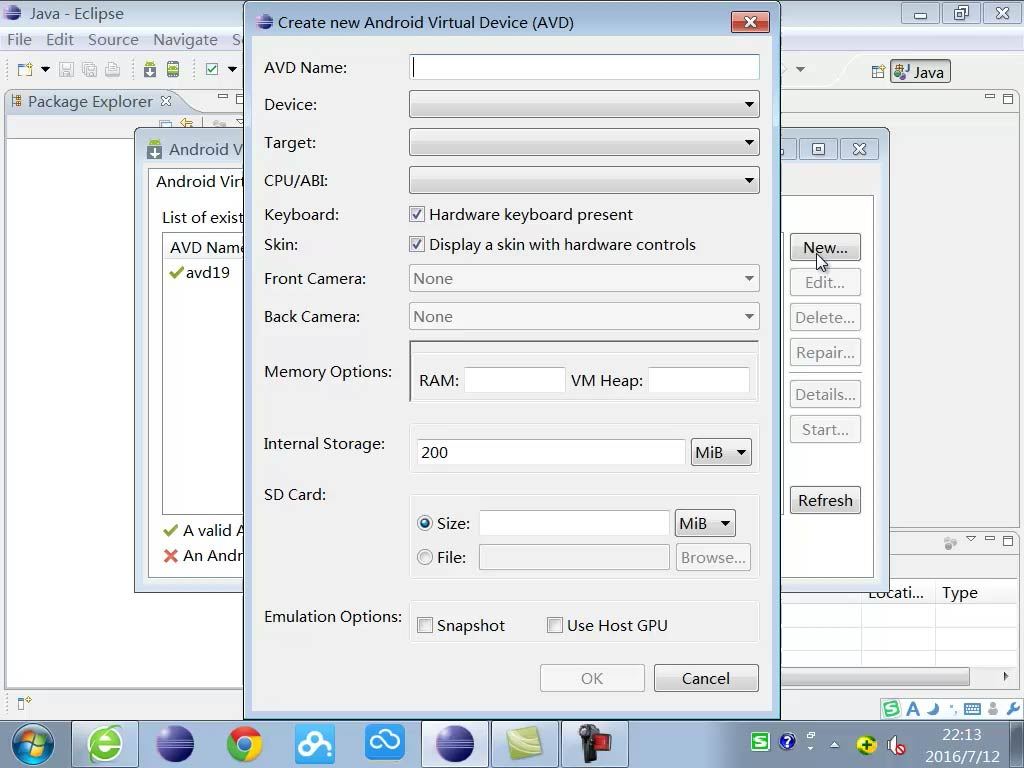
Task: Click the New wizard toolbar icon
Action: click(x=25, y=69)
